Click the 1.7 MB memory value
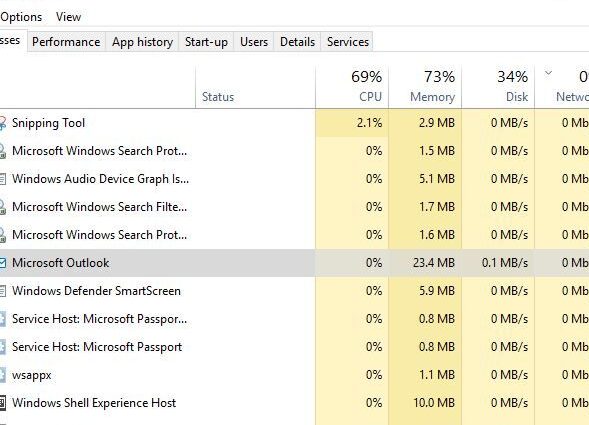The image size is (589, 425). point(437,207)
